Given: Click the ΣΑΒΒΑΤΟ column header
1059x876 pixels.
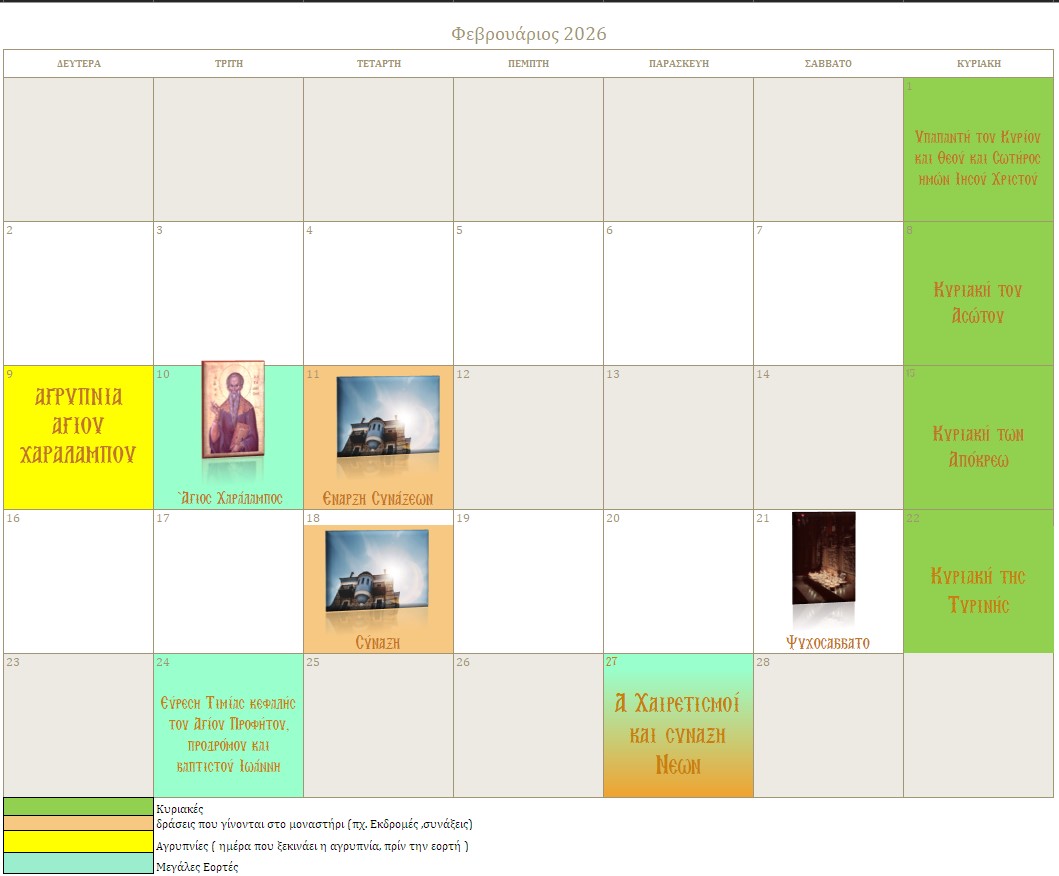Looking at the screenshot, I should click(828, 63).
